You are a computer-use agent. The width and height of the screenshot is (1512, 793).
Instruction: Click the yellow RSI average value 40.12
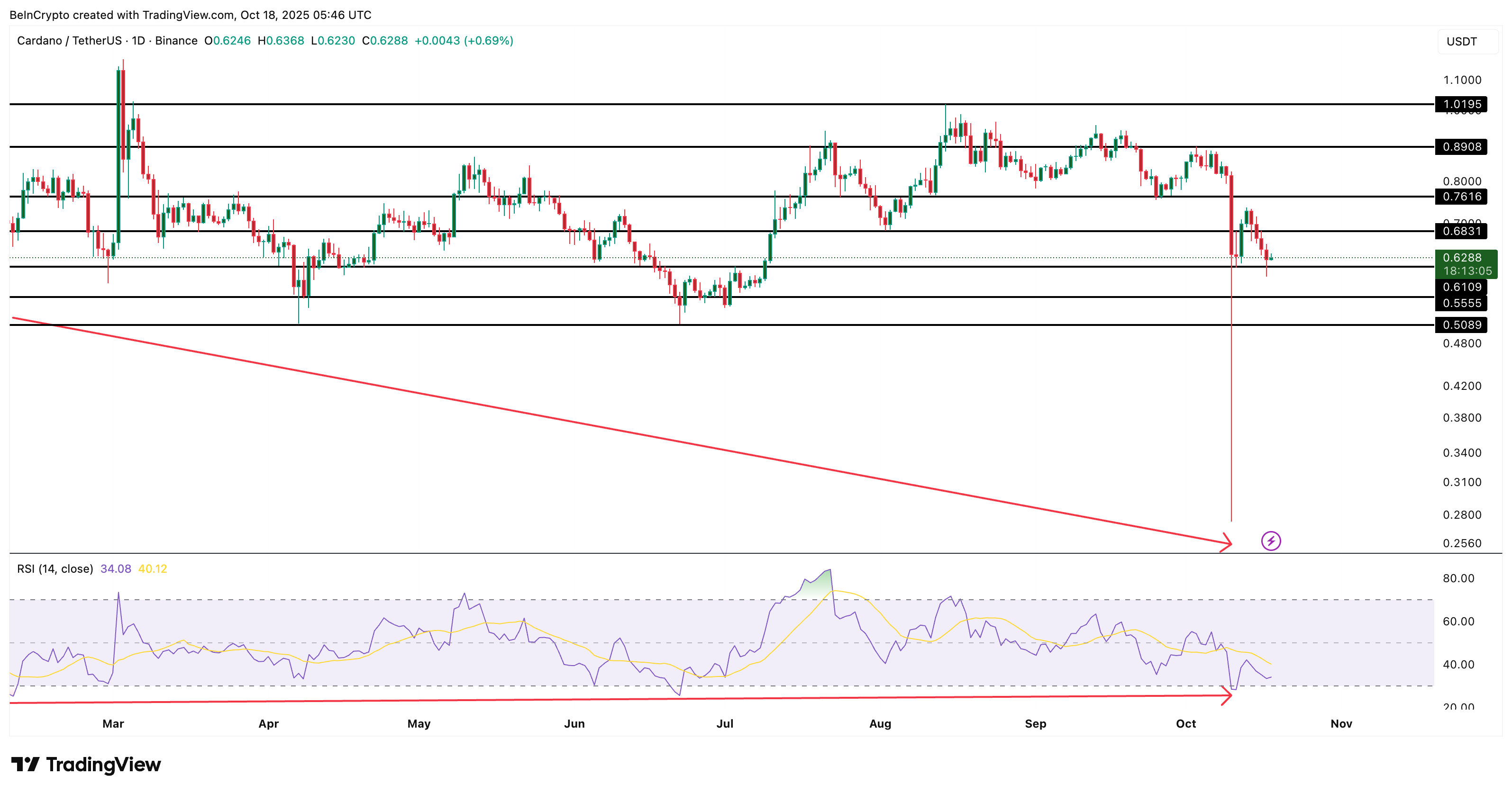click(x=154, y=568)
